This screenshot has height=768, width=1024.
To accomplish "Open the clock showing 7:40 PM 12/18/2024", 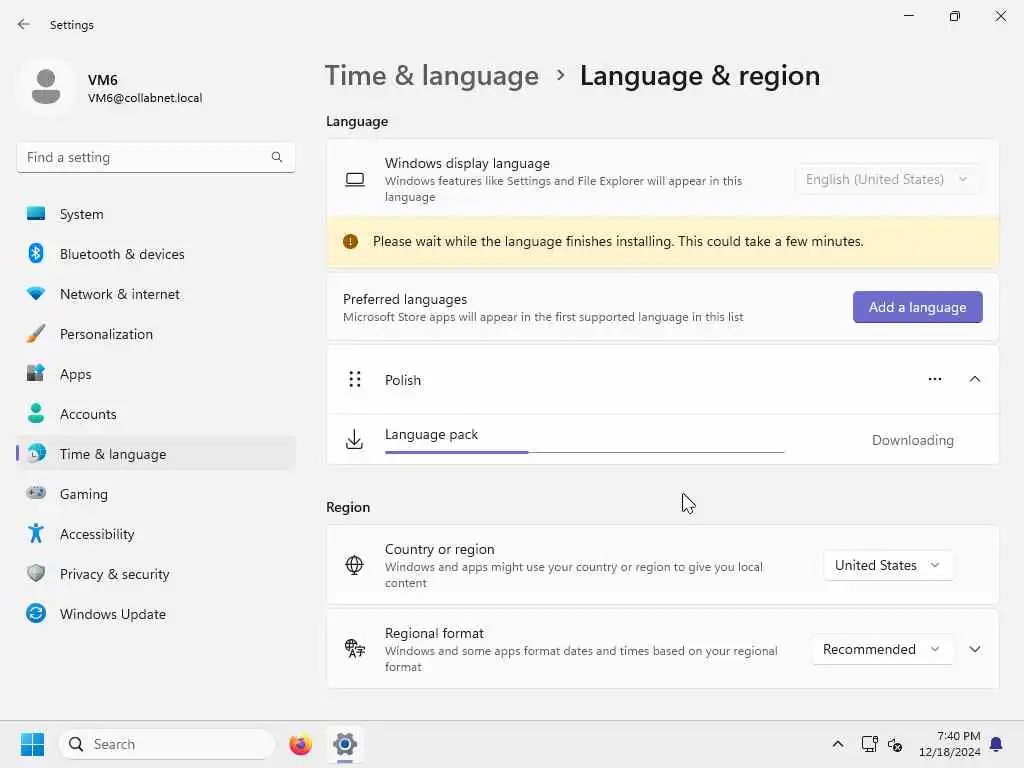I will coord(950,744).
